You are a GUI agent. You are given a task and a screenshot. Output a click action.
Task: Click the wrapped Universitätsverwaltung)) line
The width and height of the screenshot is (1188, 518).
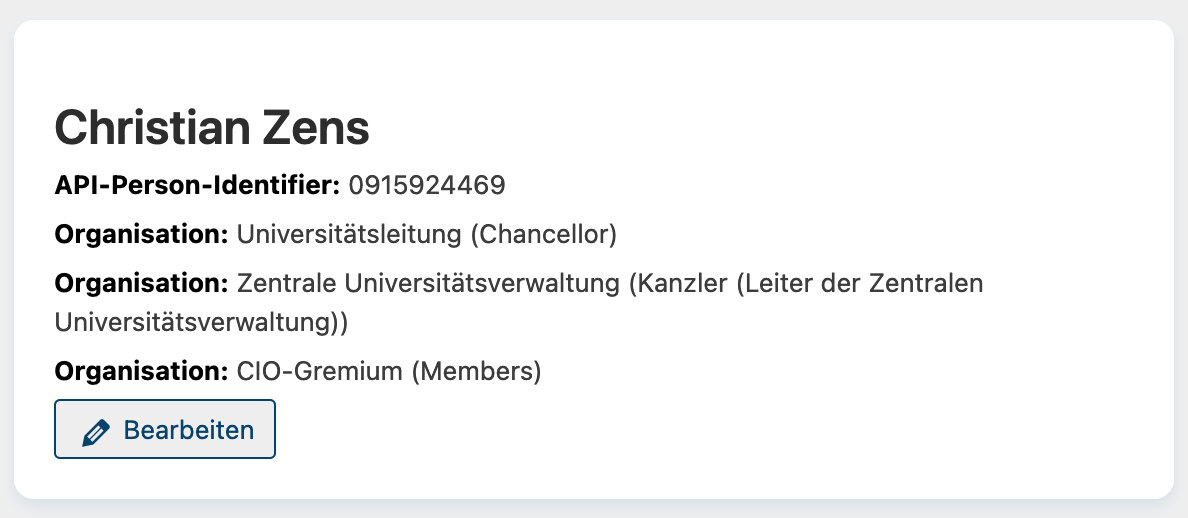point(201,322)
